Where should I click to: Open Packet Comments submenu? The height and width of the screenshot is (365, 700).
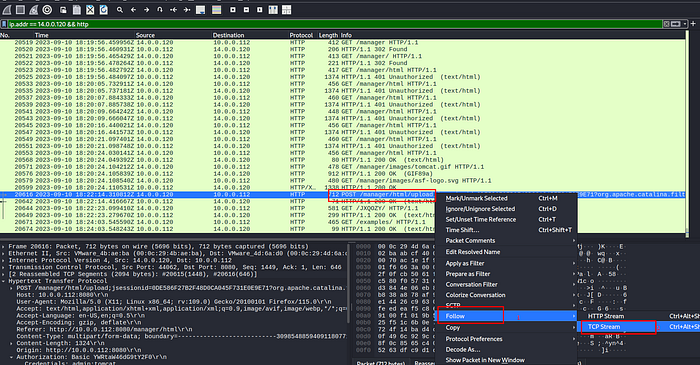click(506, 241)
